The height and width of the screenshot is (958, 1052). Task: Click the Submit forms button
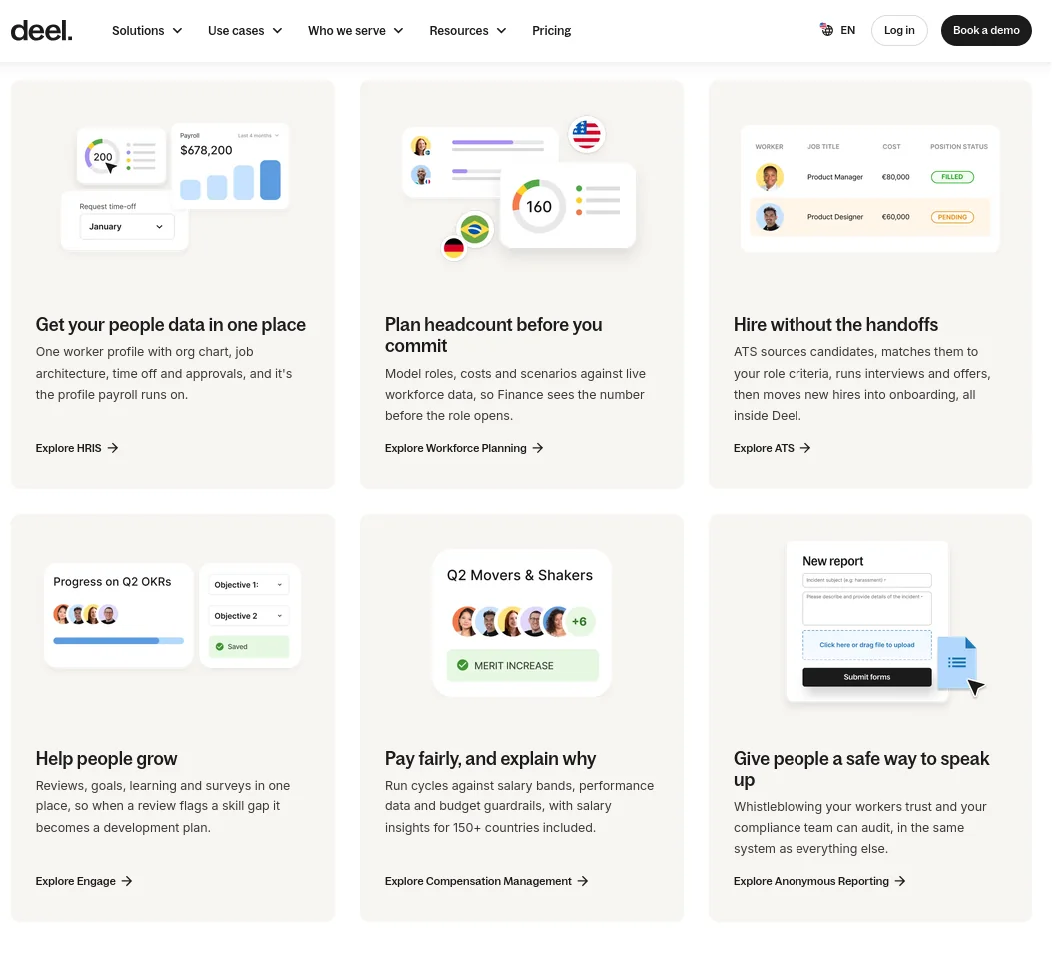[867, 677]
